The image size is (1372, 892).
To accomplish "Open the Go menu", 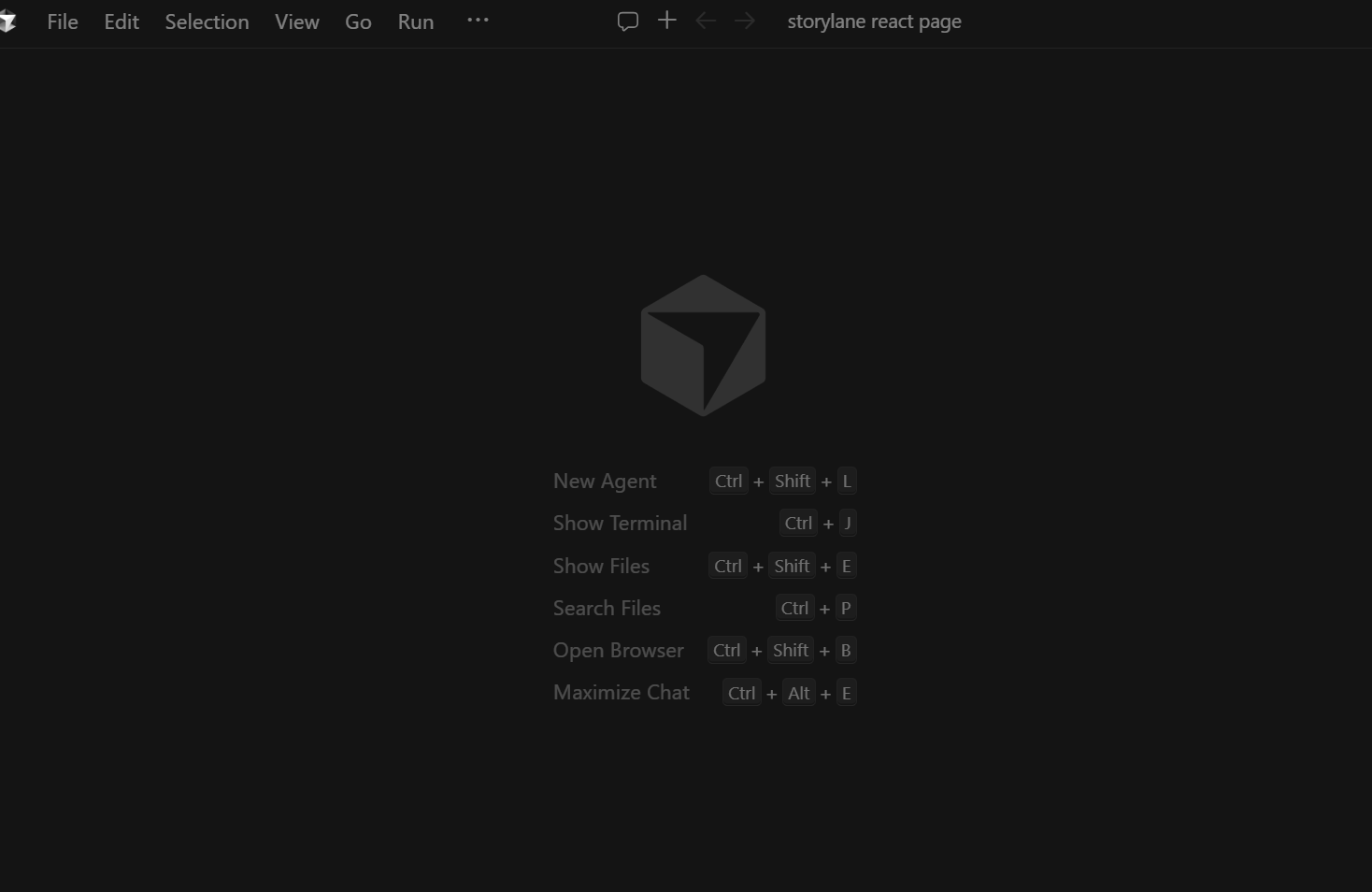I will pos(358,22).
